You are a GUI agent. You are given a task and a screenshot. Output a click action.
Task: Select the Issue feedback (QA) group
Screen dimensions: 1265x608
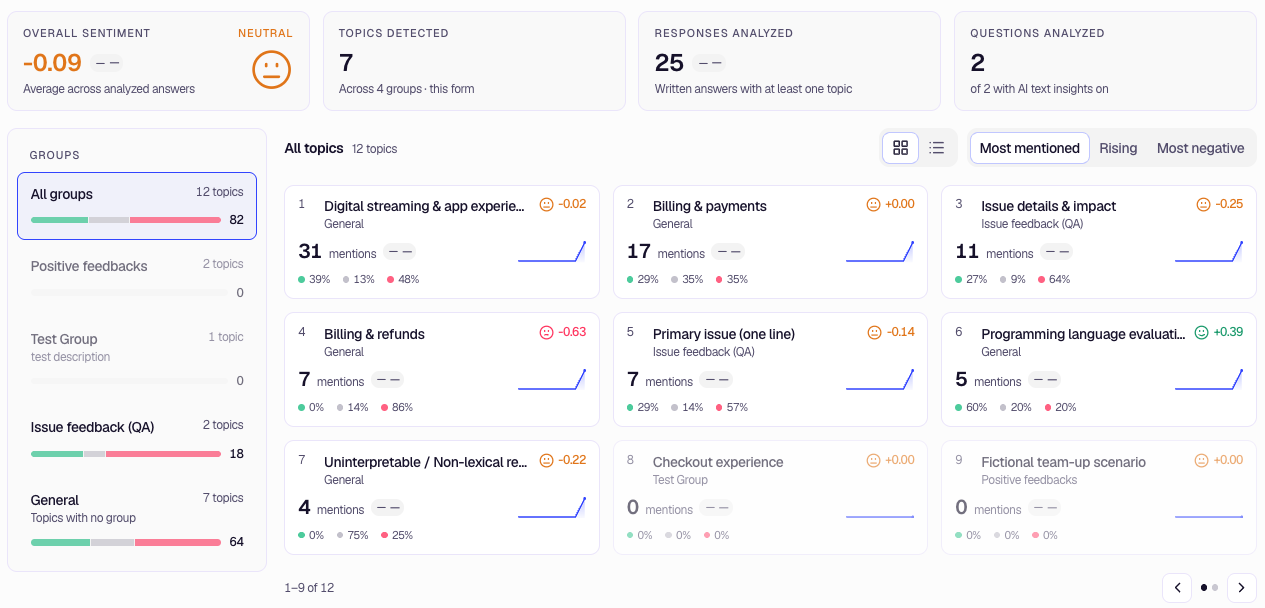pyautogui.click(x=137, y=439)
